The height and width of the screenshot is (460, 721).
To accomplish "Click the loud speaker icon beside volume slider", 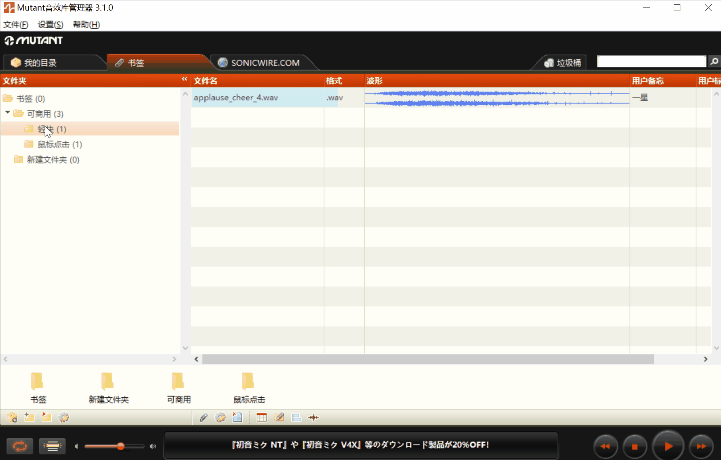I will [x=153, y=446].
